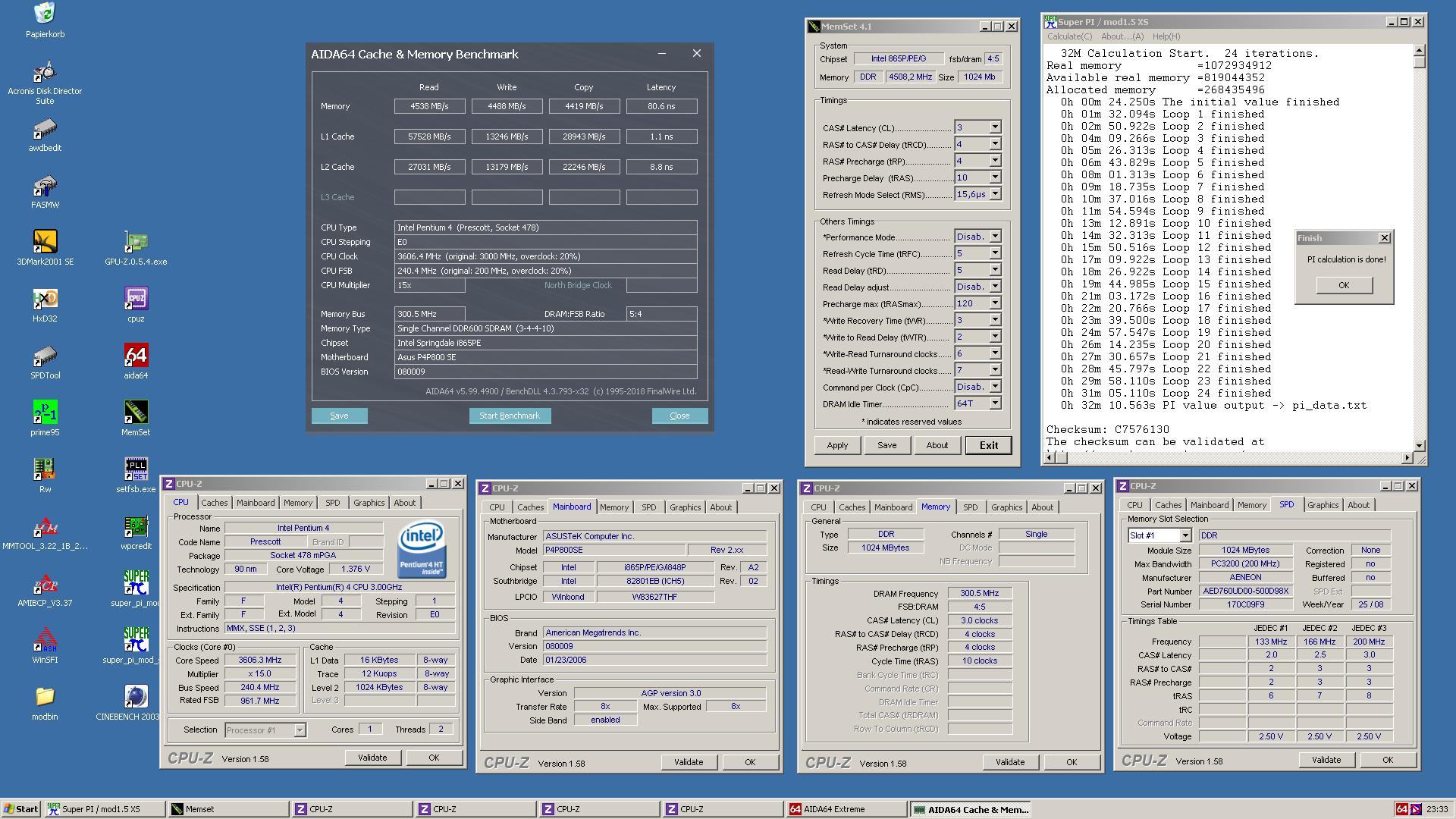This screenshot has width=1456, height=819.
Task: Open Calculate(C) menu in Super PI
Action: [x=1069, y=36]
